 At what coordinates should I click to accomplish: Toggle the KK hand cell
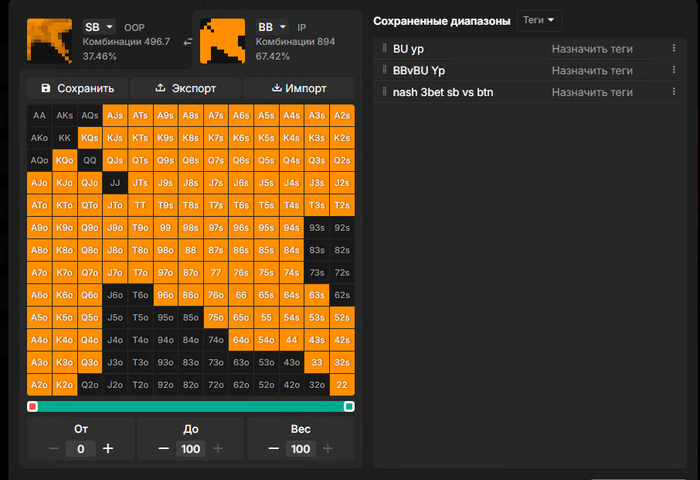(x=65, y=138)
